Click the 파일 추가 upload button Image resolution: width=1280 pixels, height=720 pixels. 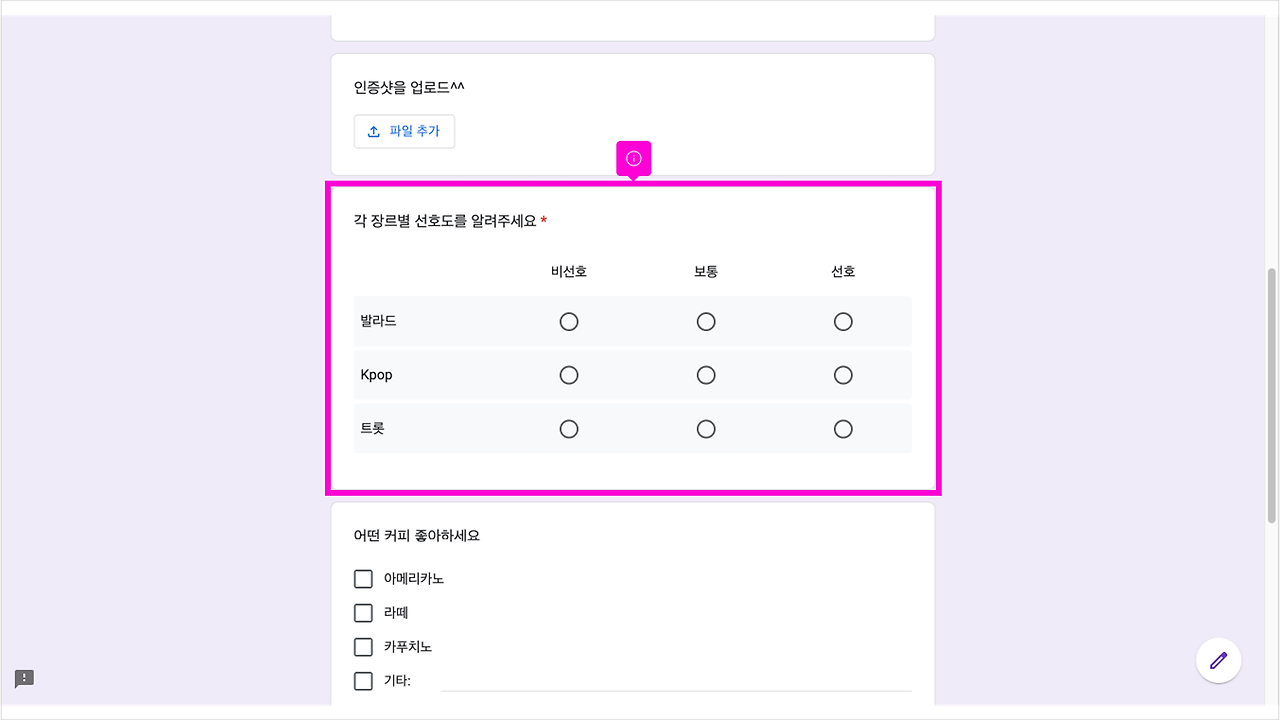[404, 131]
